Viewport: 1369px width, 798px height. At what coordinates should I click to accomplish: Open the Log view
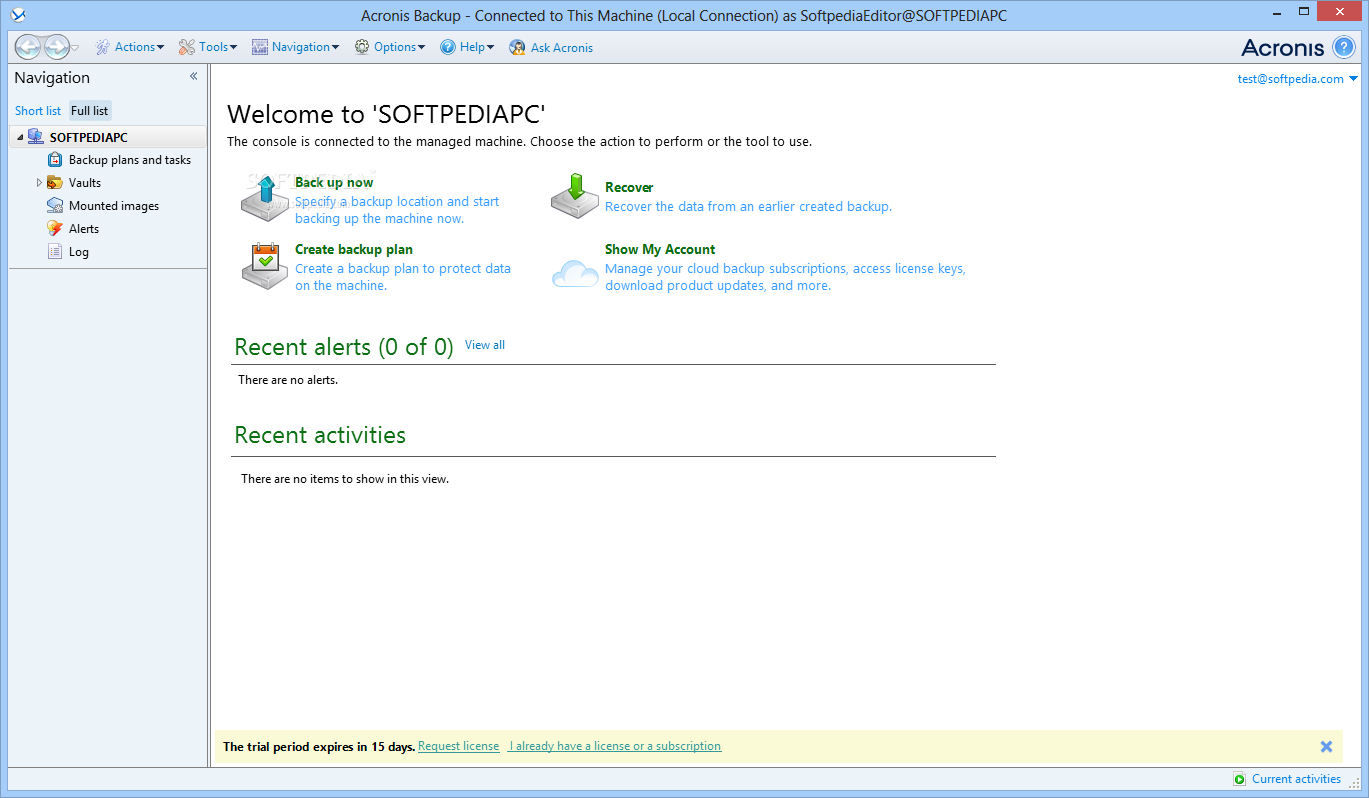[79, 252]
